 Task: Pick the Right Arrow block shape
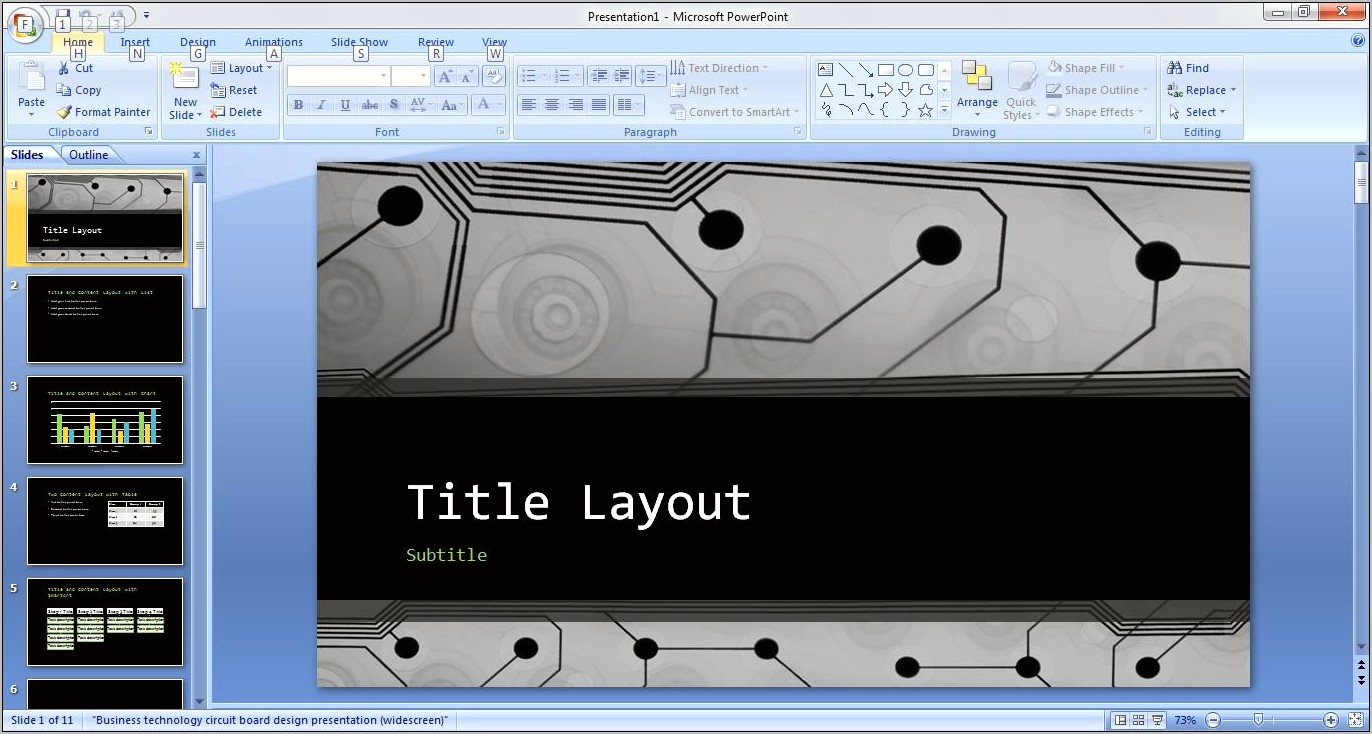[885, 90]
